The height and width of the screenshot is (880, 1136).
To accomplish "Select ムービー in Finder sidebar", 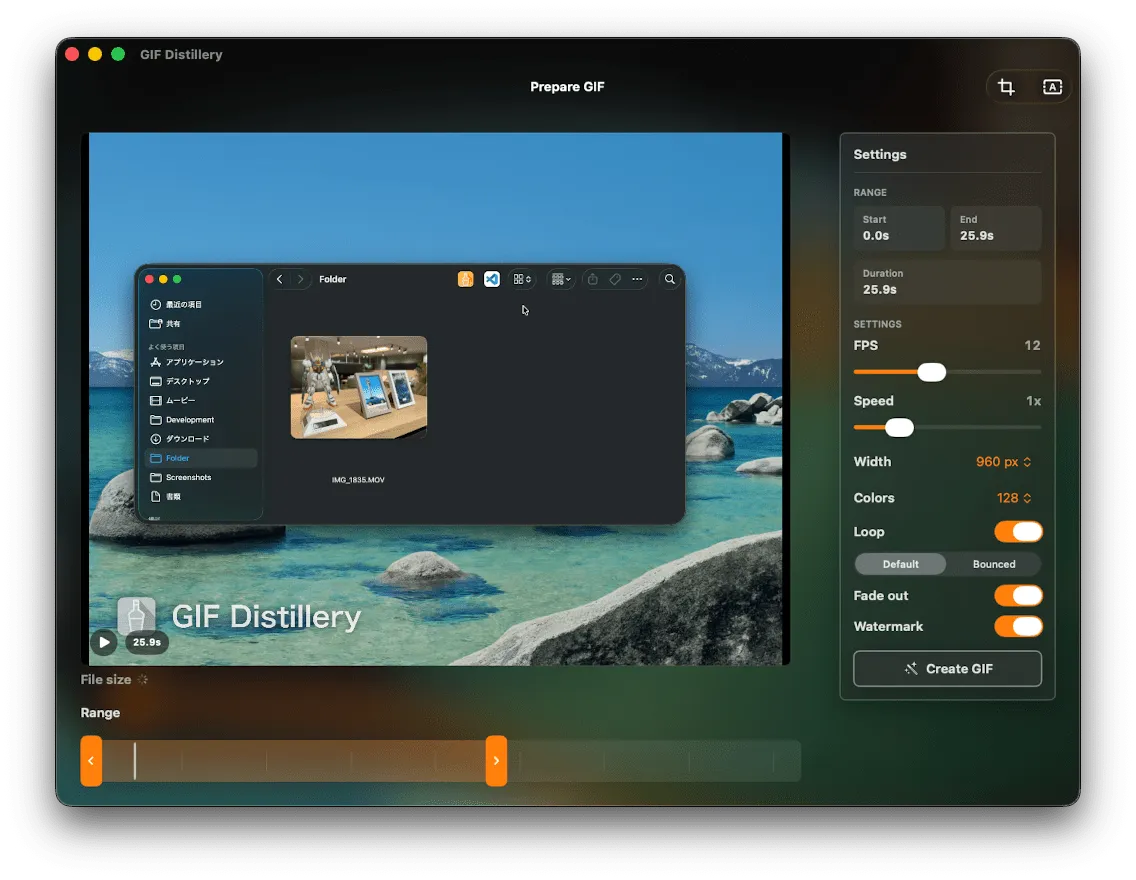I will tap(201, 401).
